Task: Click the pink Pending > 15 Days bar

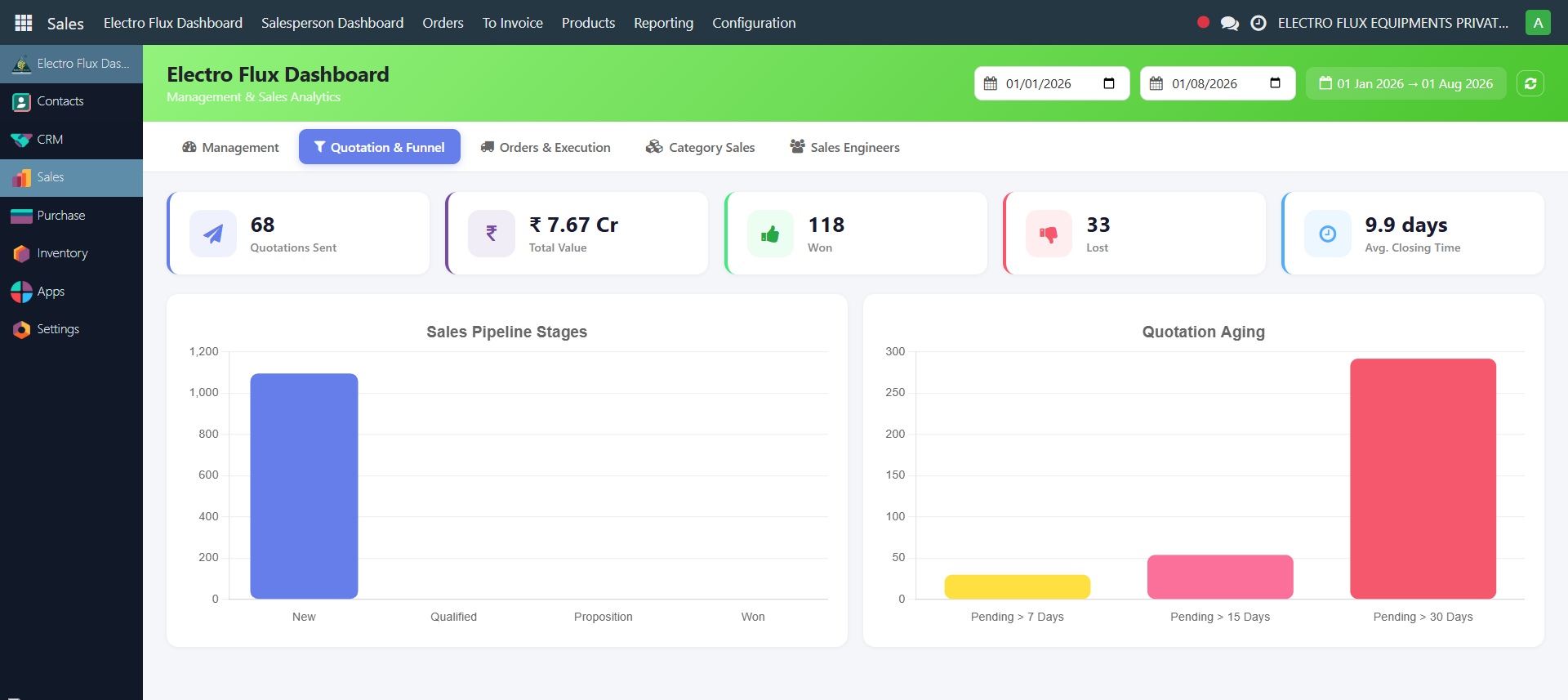Action: (x=1220, y=577)
